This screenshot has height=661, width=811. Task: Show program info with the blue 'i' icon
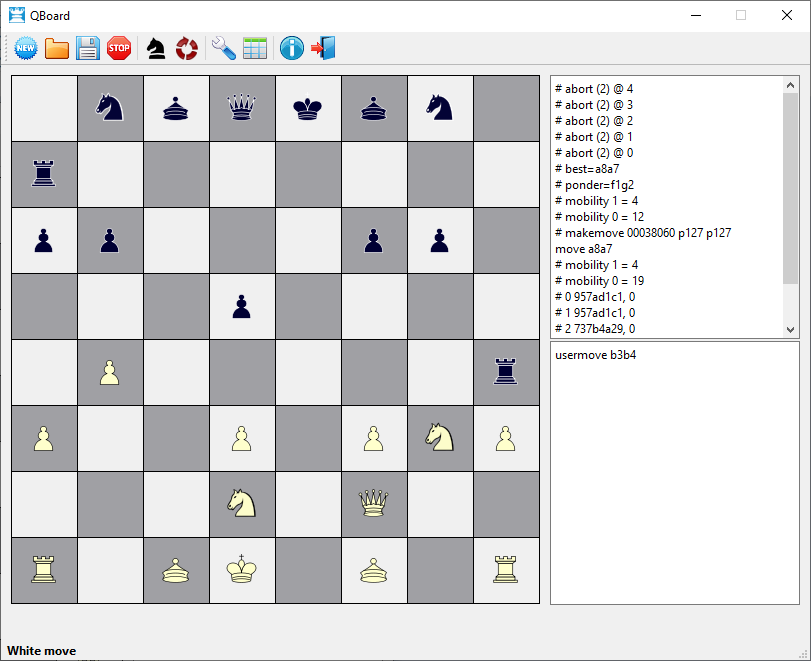(292, 49)
